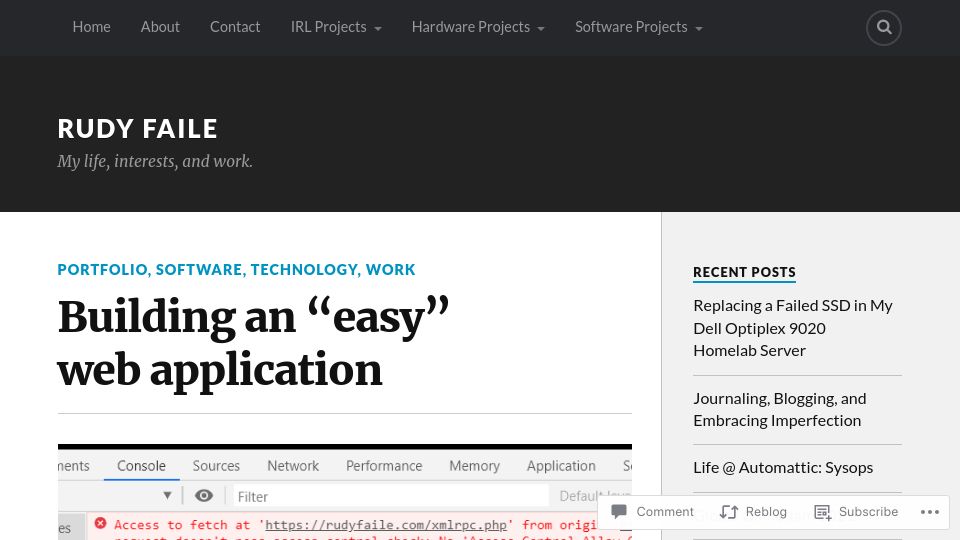Click the RUDY FAILE site title

(x=138, y=129)
